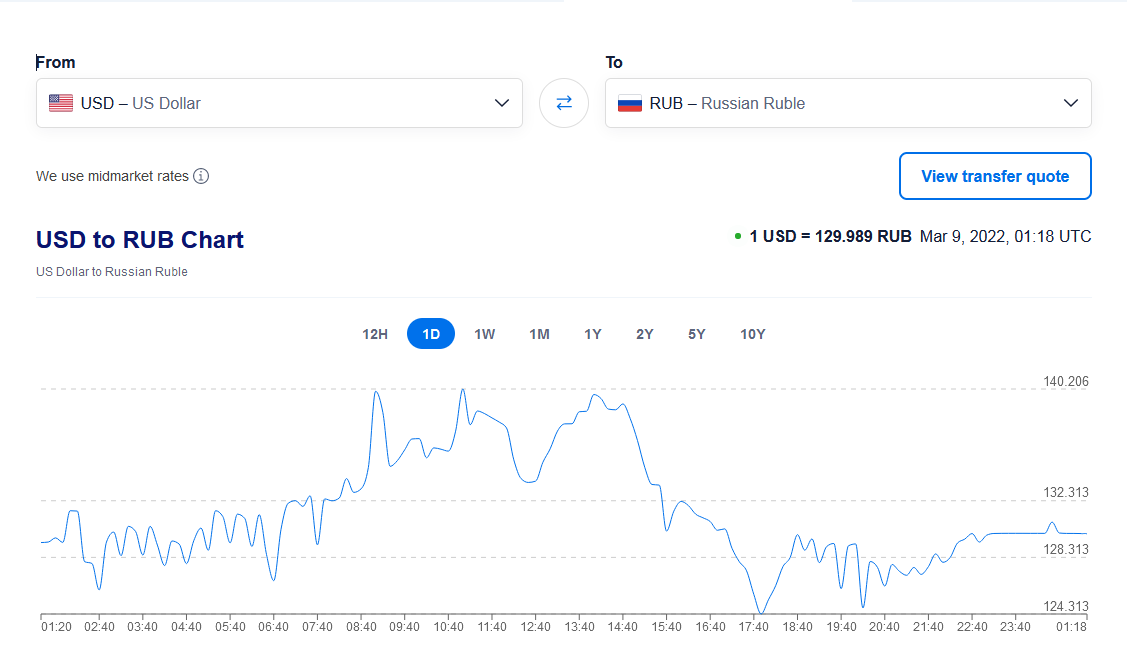
Task: Click the Russian flag icon
Action: (x=630, y=103)
